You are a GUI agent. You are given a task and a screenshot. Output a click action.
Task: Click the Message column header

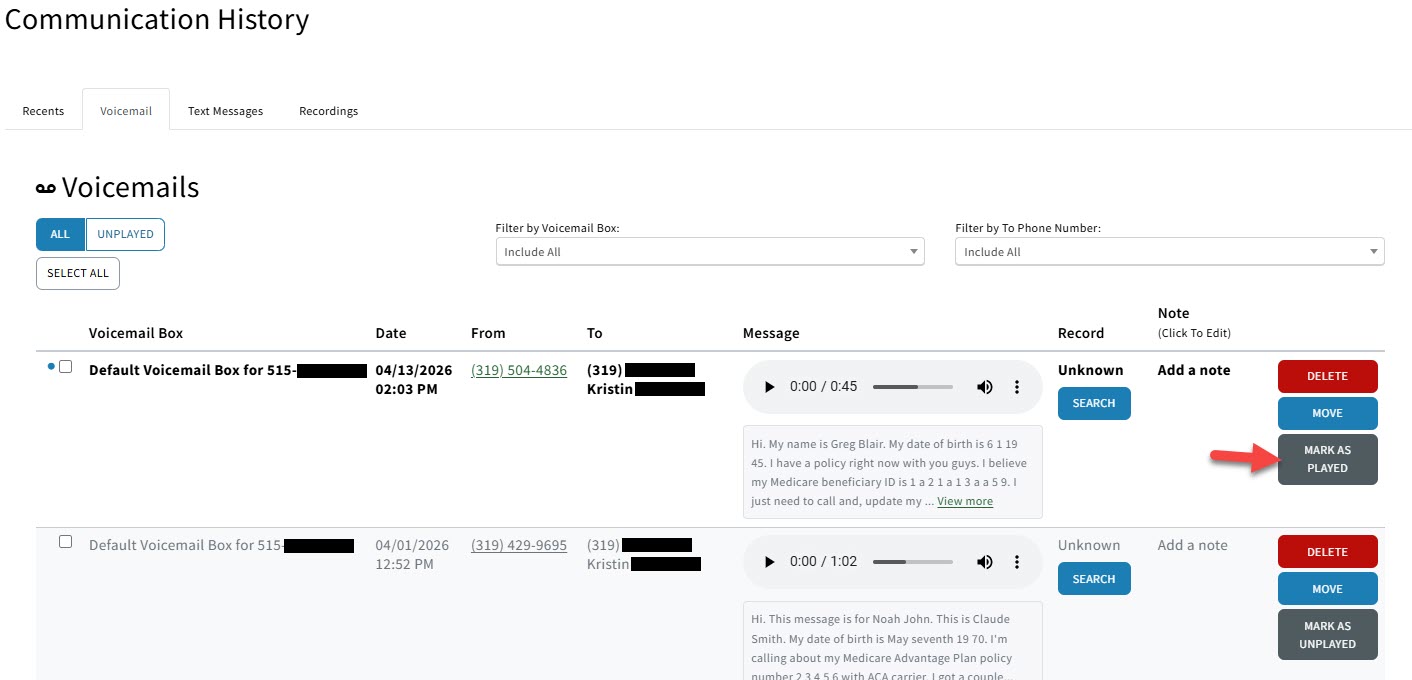coord(771,333)
